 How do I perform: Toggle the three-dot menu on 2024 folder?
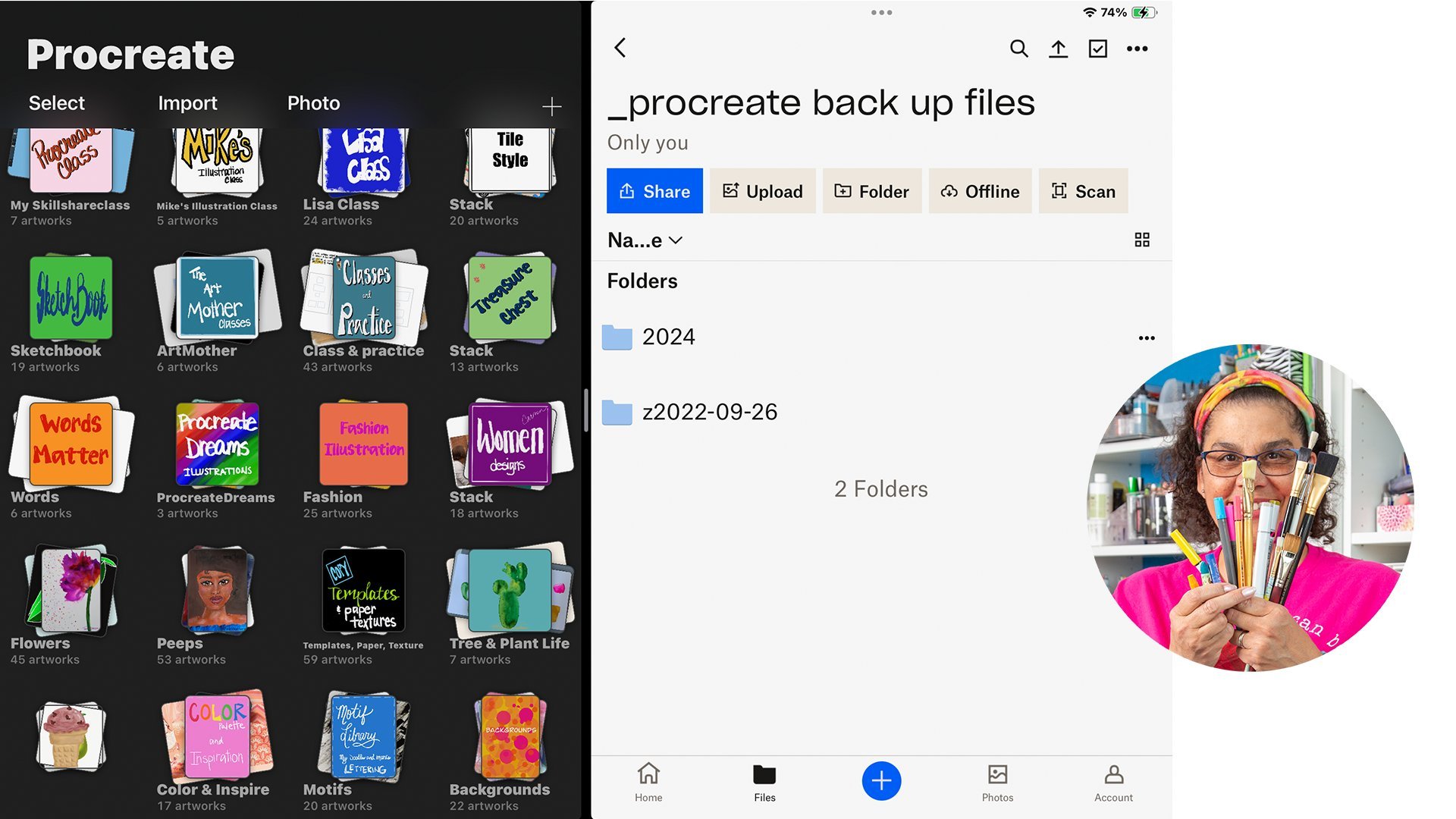[1146, 338]
